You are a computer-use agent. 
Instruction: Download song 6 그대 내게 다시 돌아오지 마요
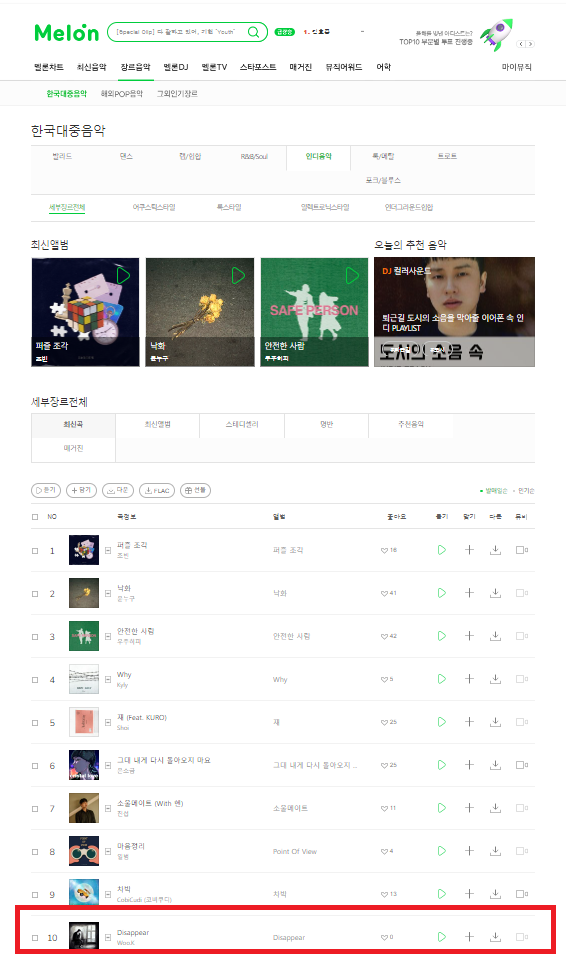pos(495,765)
